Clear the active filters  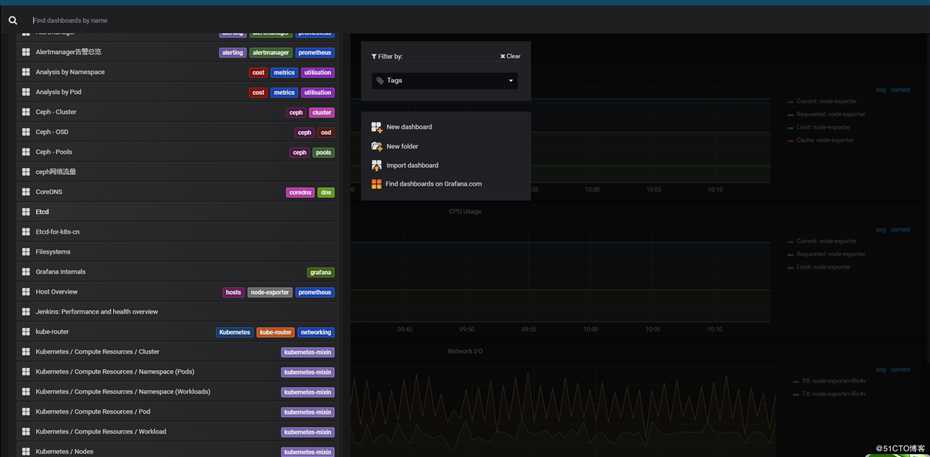pos(510,56)
